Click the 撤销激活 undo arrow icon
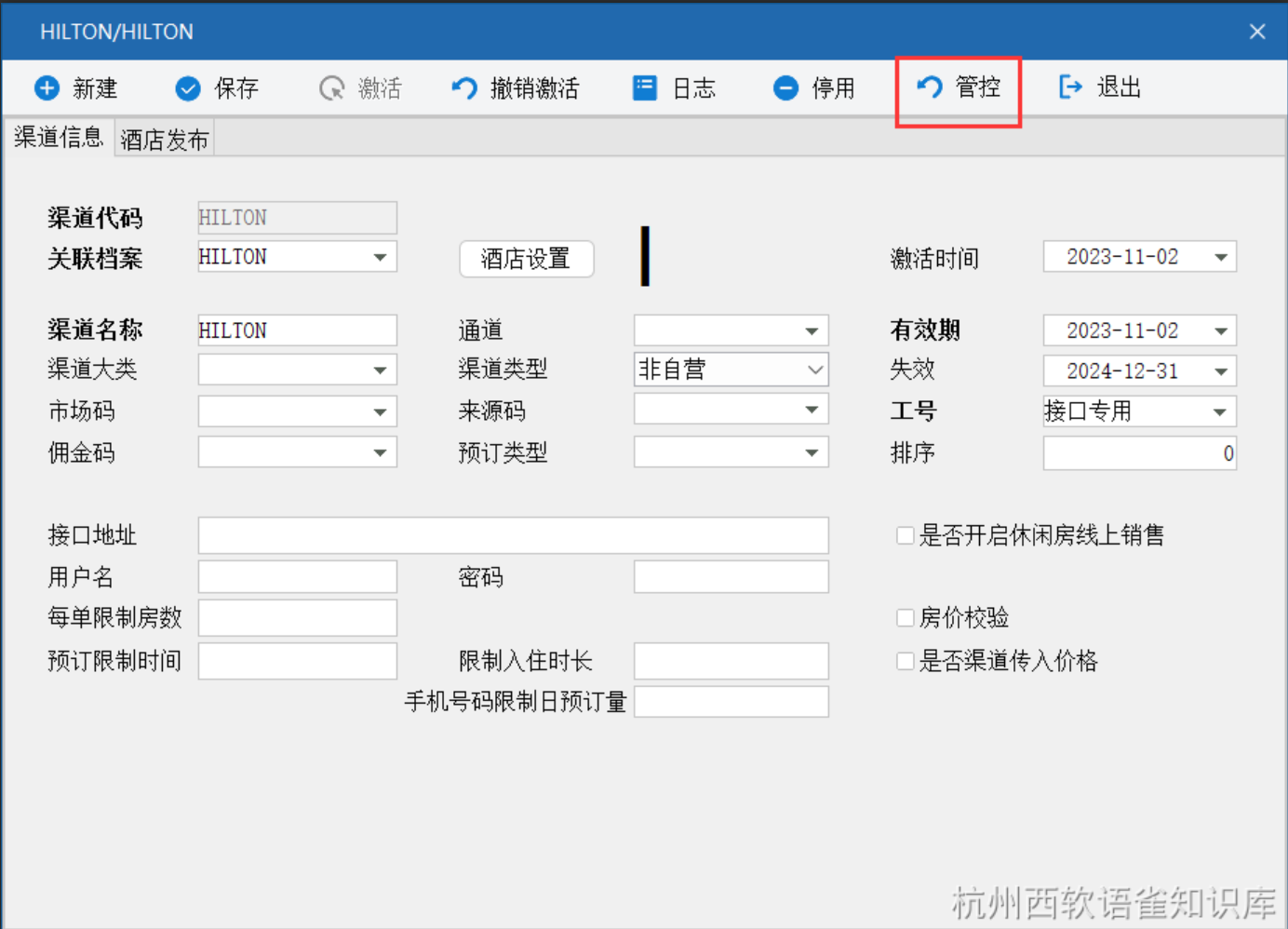 463,88
